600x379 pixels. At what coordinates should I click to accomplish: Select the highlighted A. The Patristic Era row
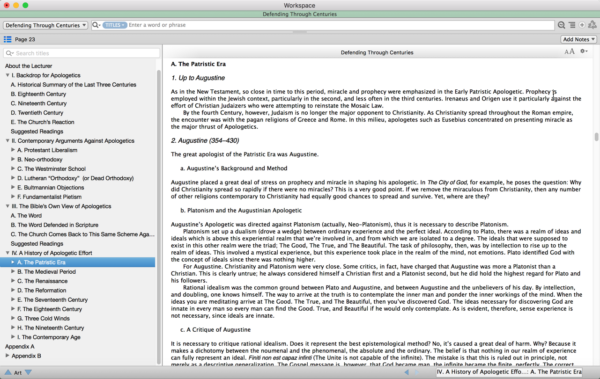[78, 262]
